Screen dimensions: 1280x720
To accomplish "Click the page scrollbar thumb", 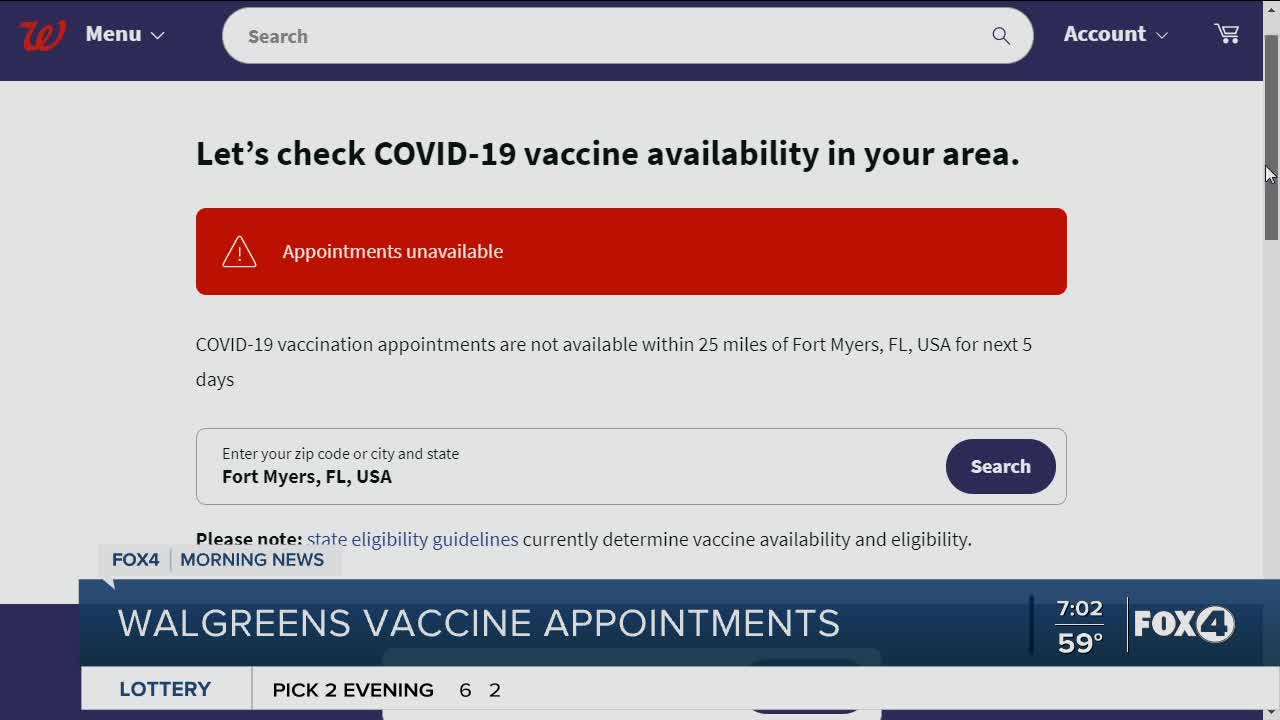I will click(1271, 137).
